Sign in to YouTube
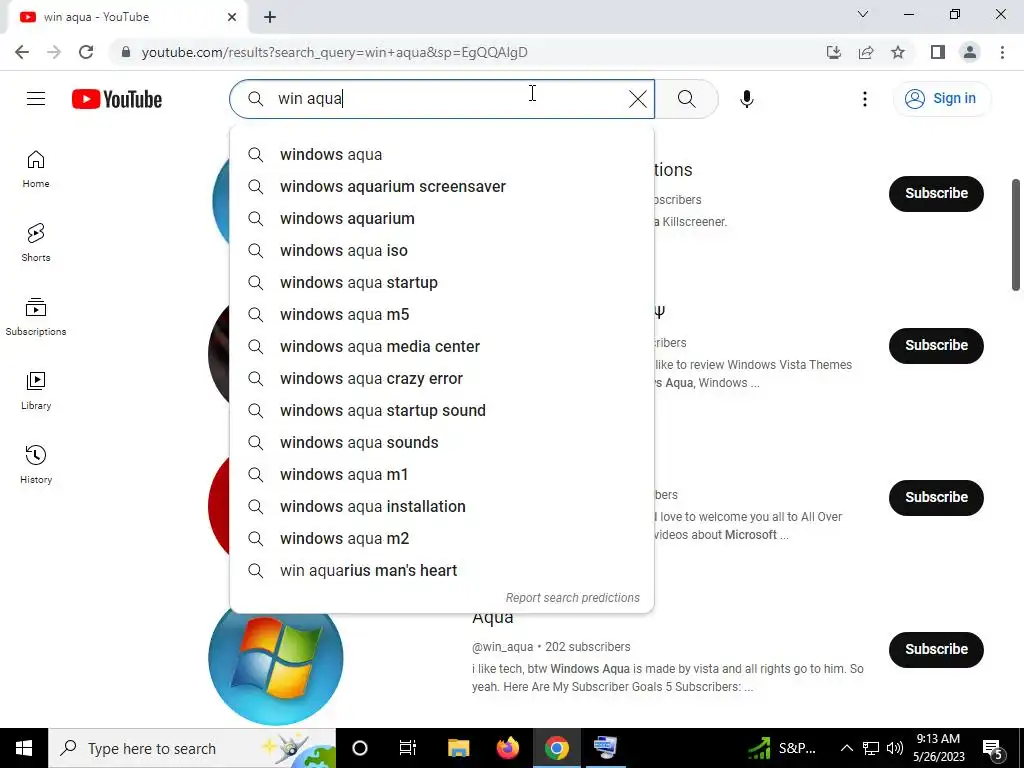1024x768 pixels. 941,99
